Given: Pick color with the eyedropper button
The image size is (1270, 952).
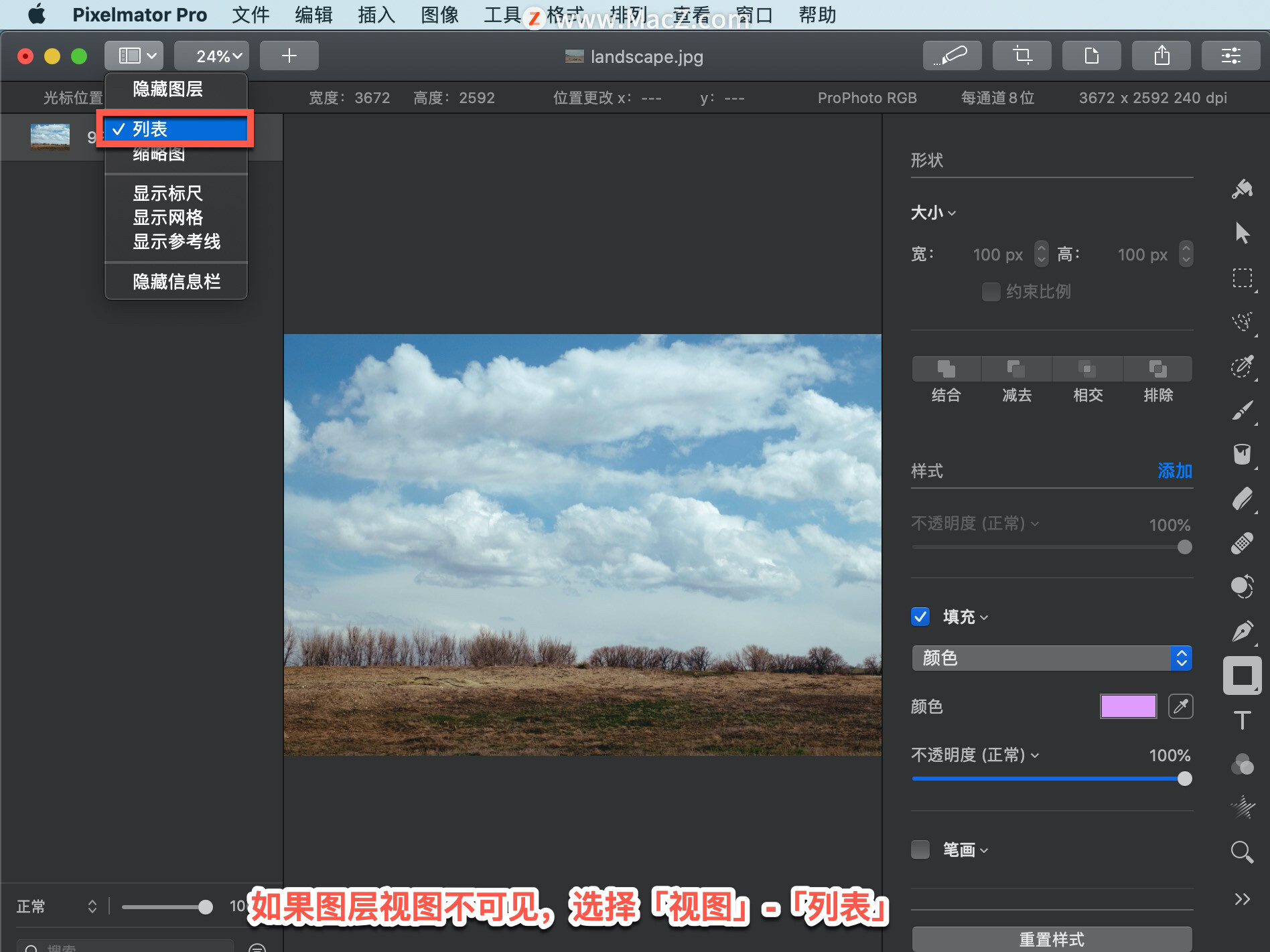Looking at the screenshot, I should click(x=1180, y=706).
